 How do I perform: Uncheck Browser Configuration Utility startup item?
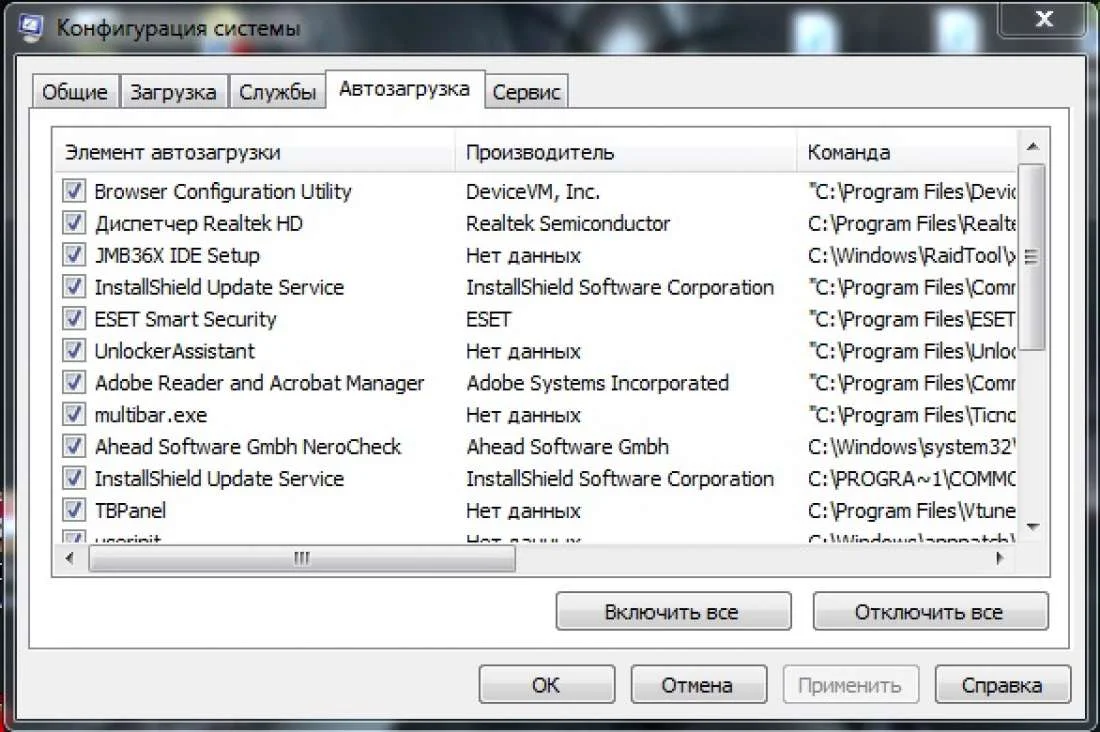click(74, 191)
